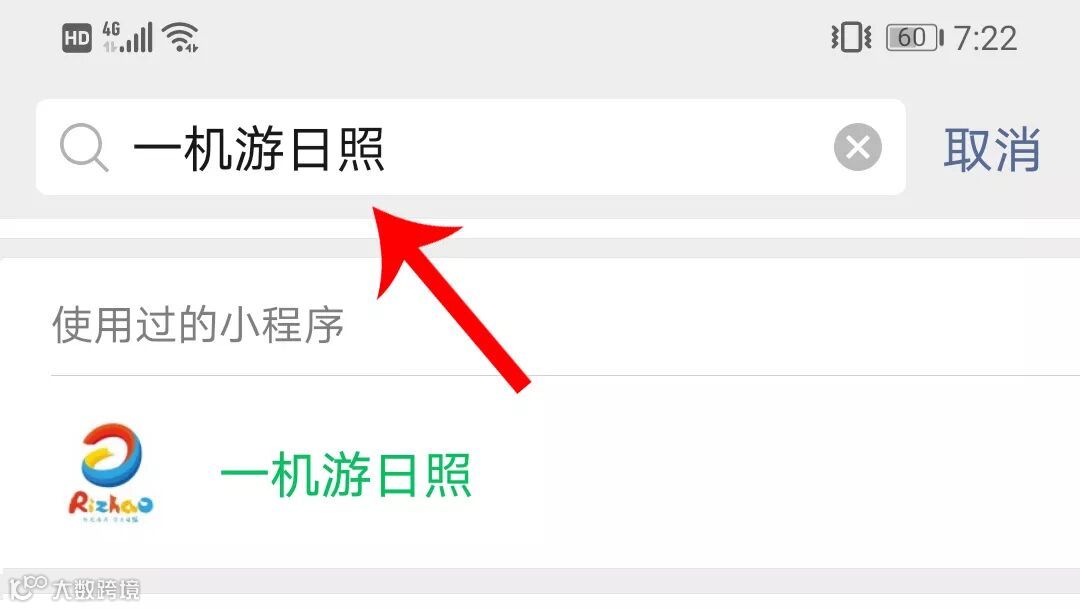Open the Rizhao mini program logo
The height and width of the screenshot is (609, 1080).
click(x=111, y=473)
